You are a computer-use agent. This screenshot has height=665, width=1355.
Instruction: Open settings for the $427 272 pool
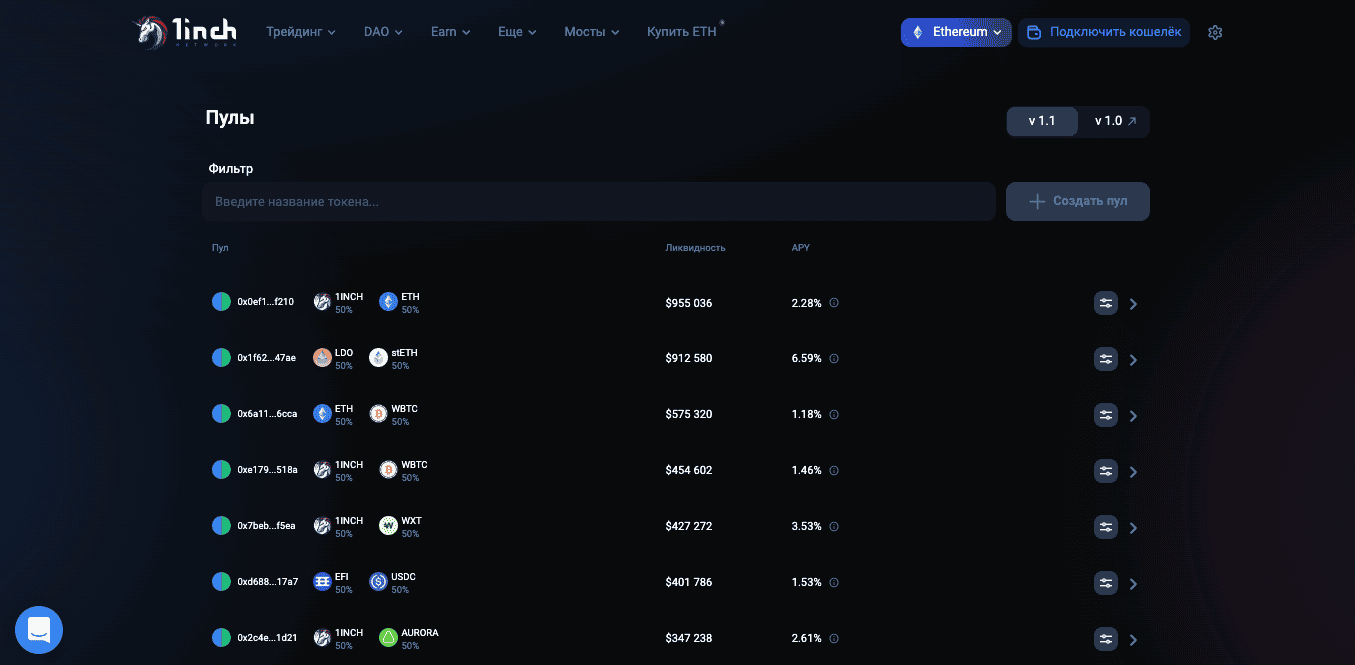[1105, 527]
